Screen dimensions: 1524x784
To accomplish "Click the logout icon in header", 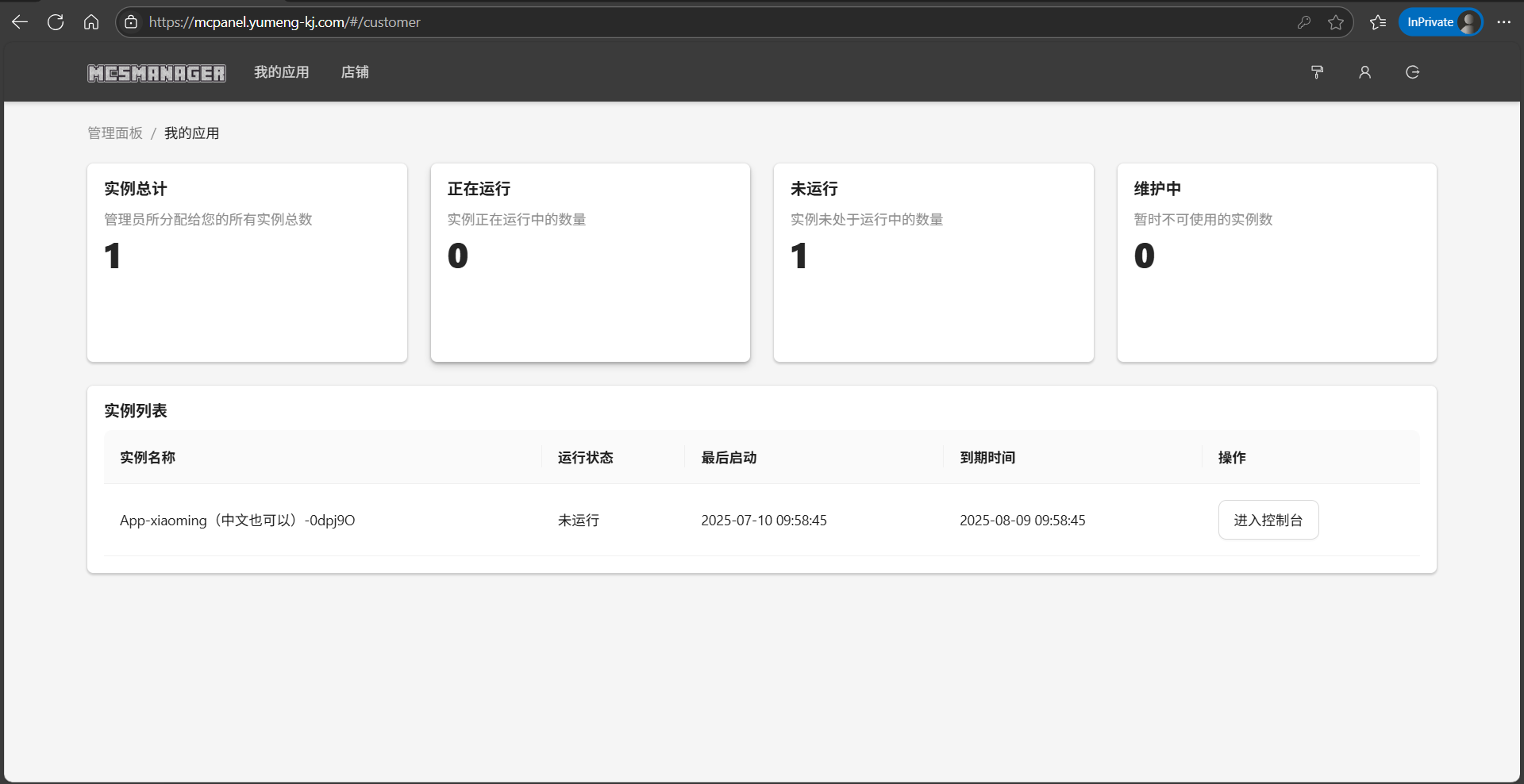I will [1412, 72].
